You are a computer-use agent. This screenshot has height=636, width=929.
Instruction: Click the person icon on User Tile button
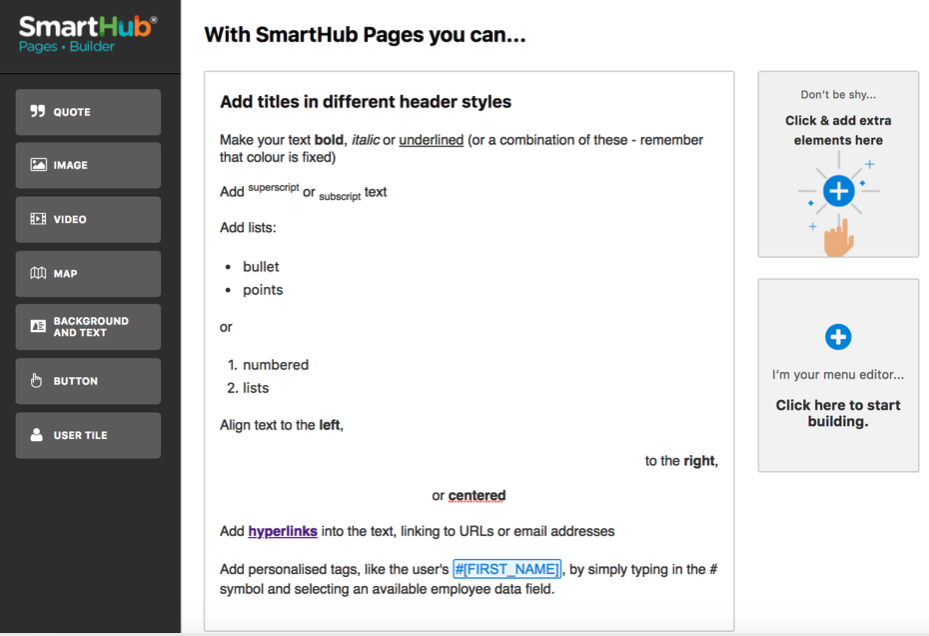tap(37, 434)
